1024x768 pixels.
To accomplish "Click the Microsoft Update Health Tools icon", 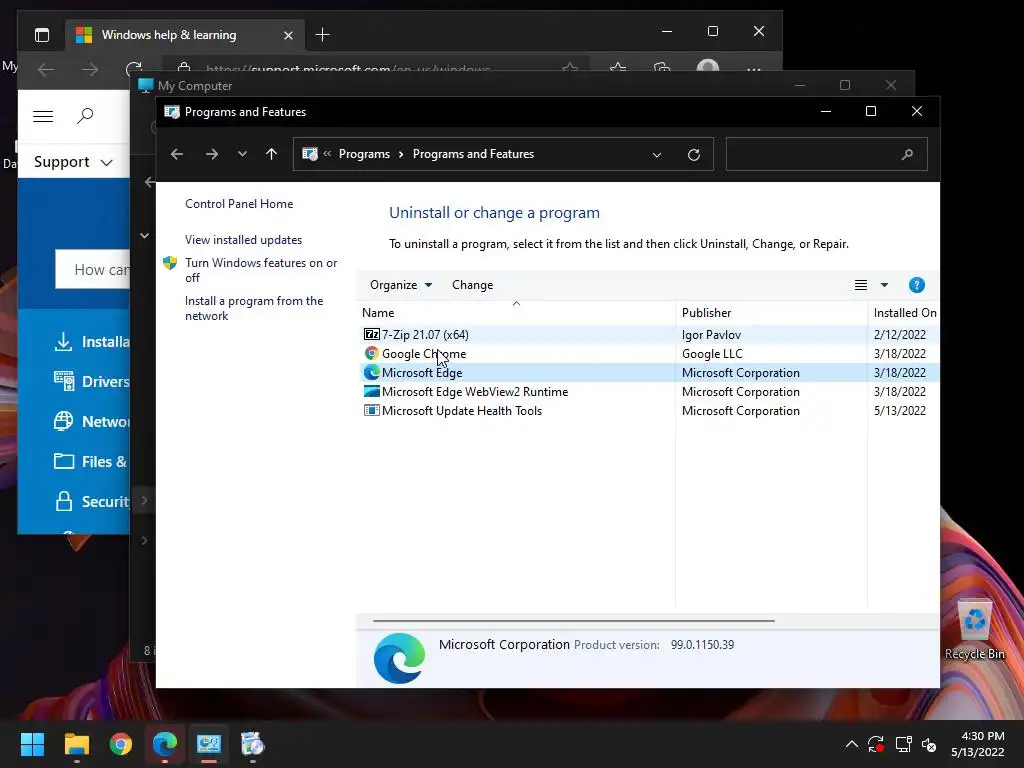I will 372,410.
